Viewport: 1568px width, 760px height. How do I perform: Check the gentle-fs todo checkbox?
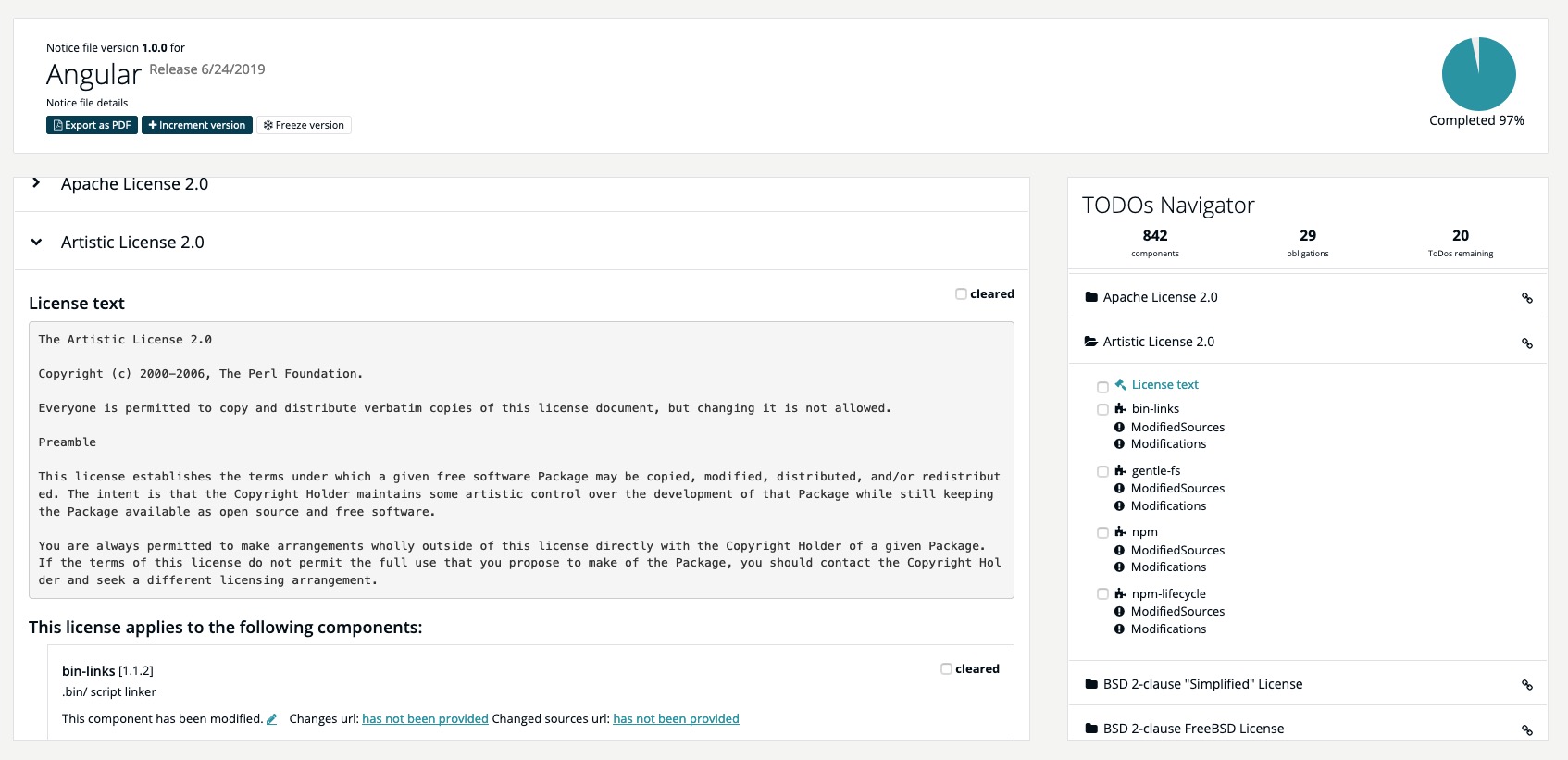(x=1102, y=472)
